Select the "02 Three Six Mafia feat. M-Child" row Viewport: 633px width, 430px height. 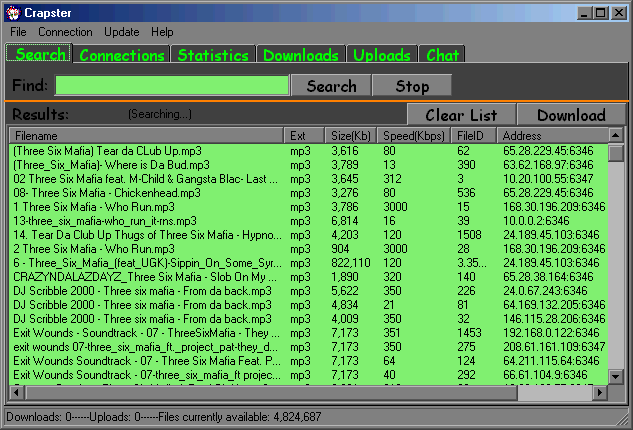click(308, 179)
